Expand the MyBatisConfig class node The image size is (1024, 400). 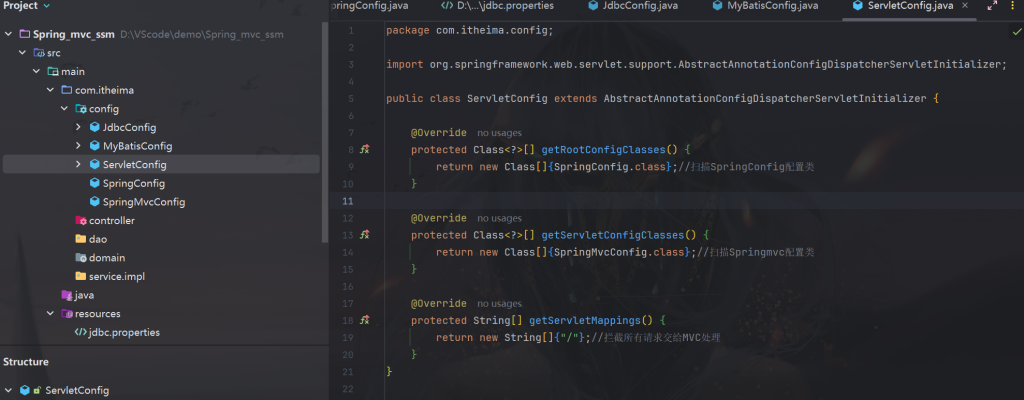pos(79,146)
